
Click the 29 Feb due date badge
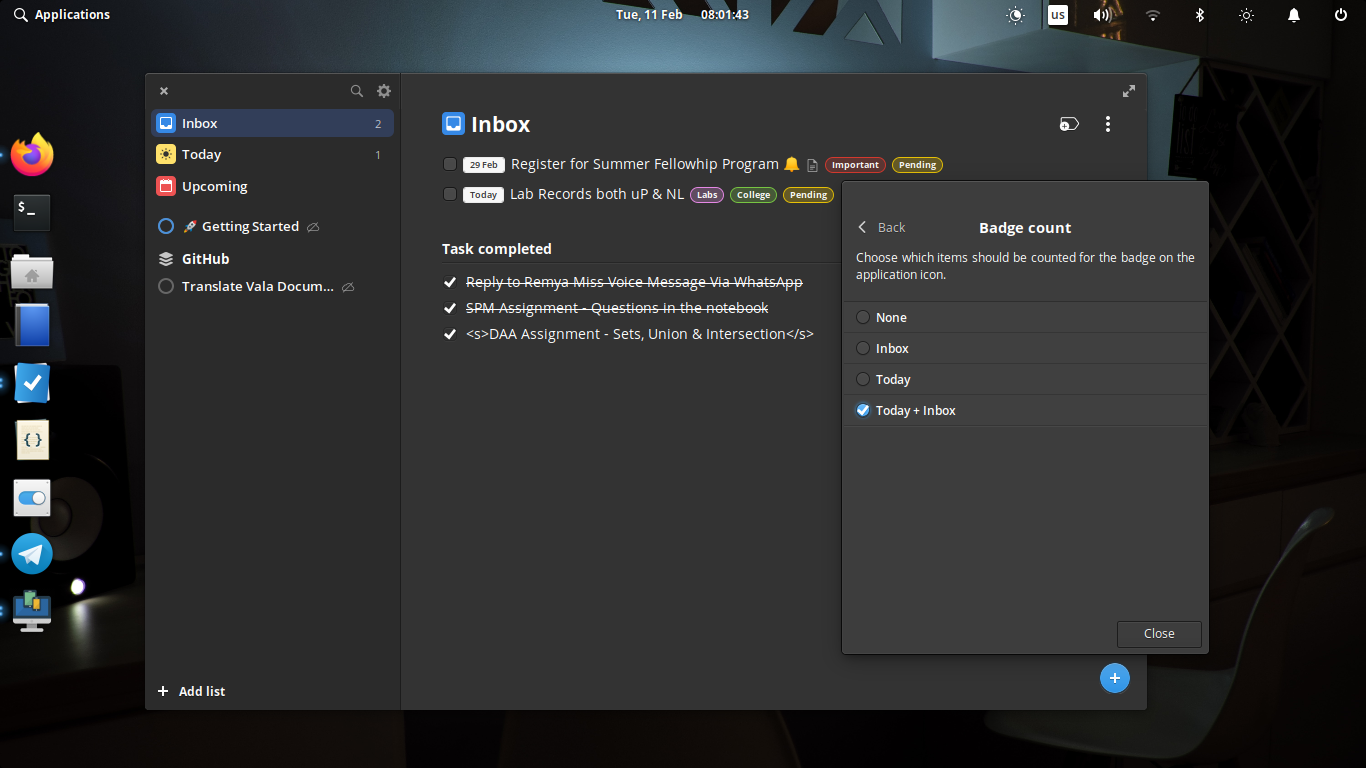pos(484,165)
